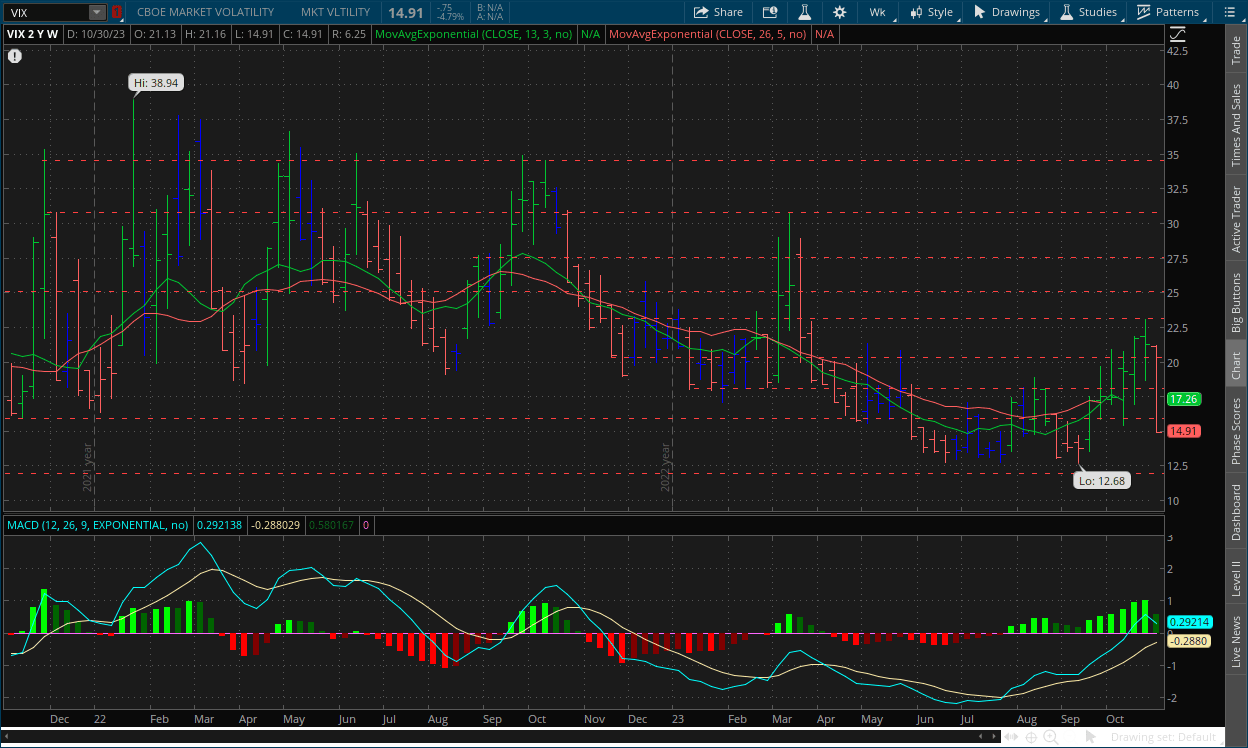1248x748 pixels.
Task: Click the red linking indicator beside symbol
Action: coord(117,12)
